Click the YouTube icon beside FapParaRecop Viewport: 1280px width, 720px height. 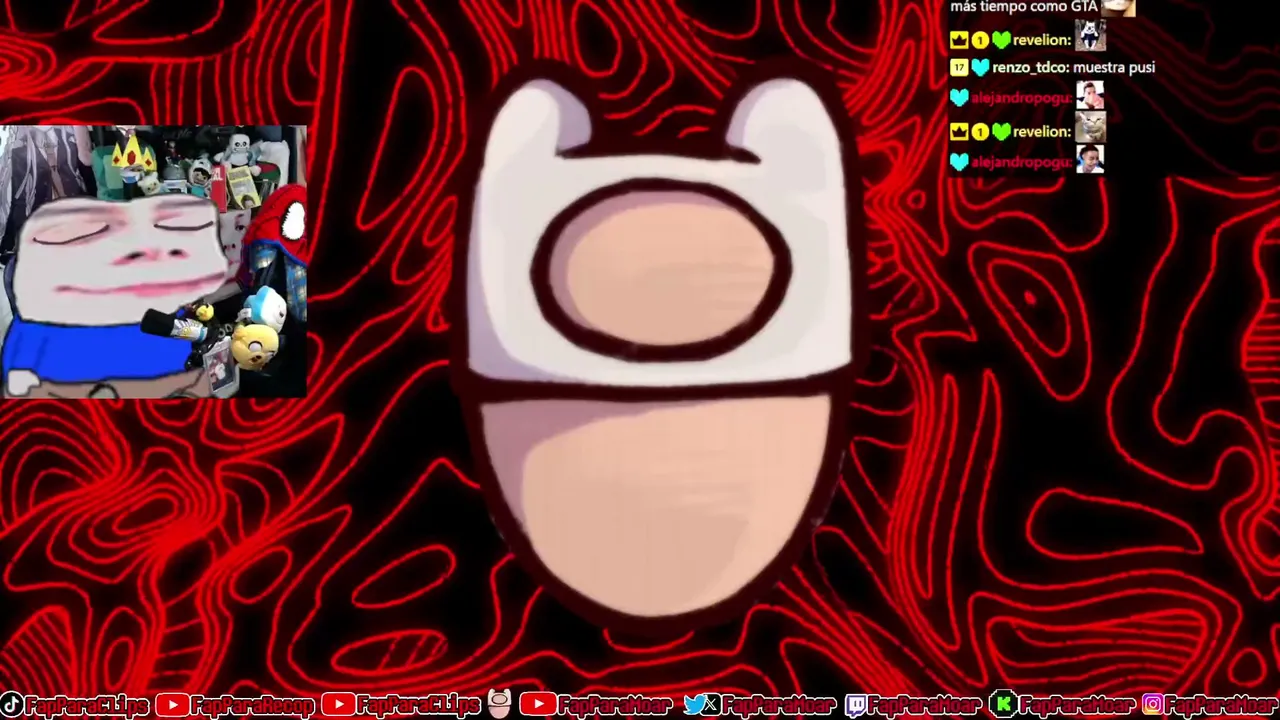171,706
